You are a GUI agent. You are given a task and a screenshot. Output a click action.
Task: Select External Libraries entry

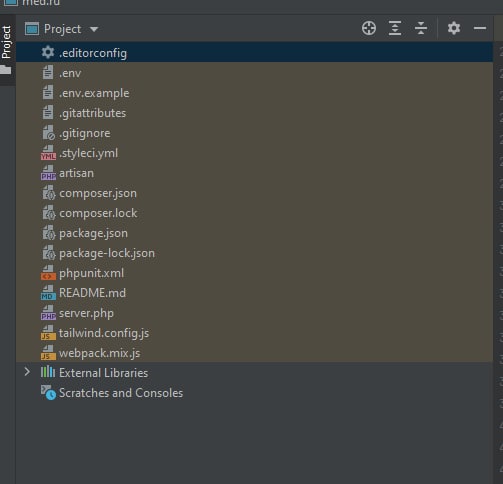point(254,373)
